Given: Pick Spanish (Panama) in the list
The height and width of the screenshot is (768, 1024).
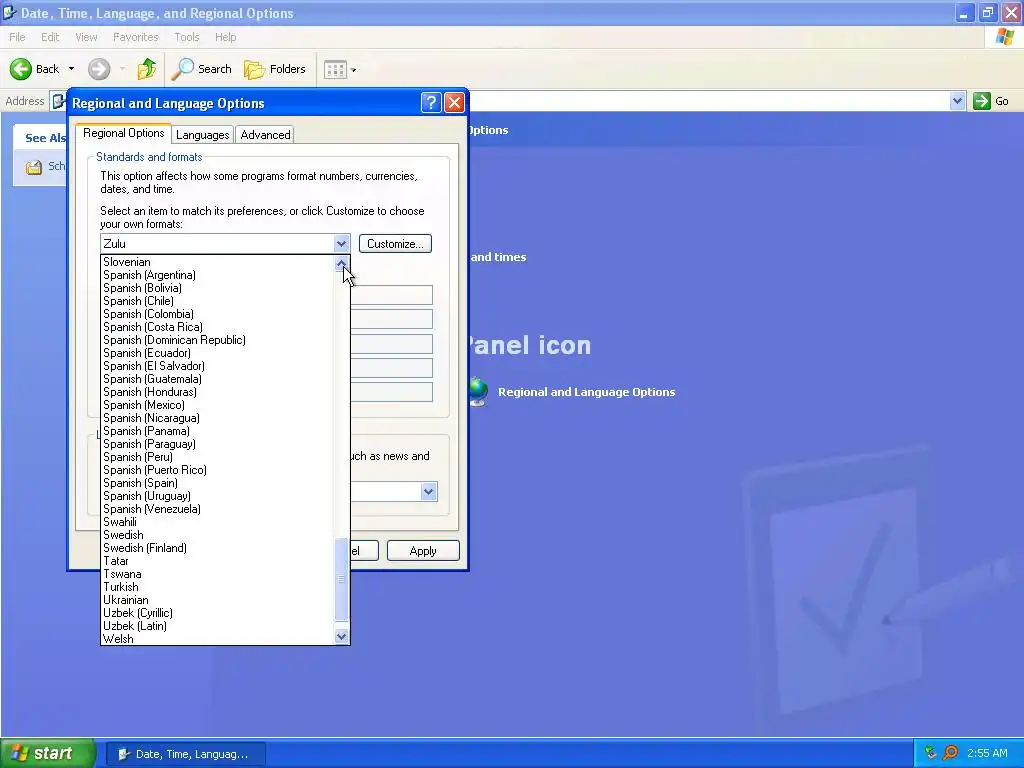Looking at the screenshot, I should coord(217,431).
